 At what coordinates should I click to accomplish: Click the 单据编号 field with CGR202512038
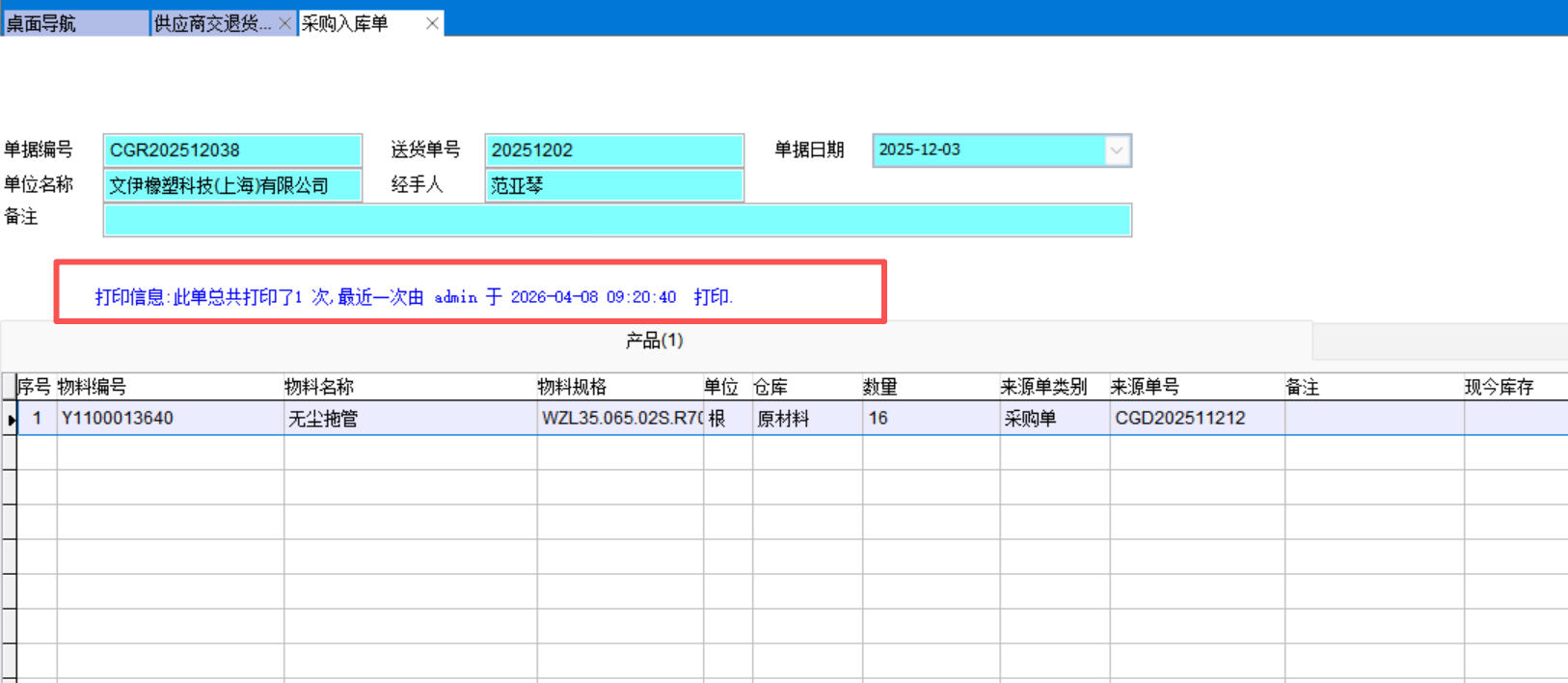point(231,150)
